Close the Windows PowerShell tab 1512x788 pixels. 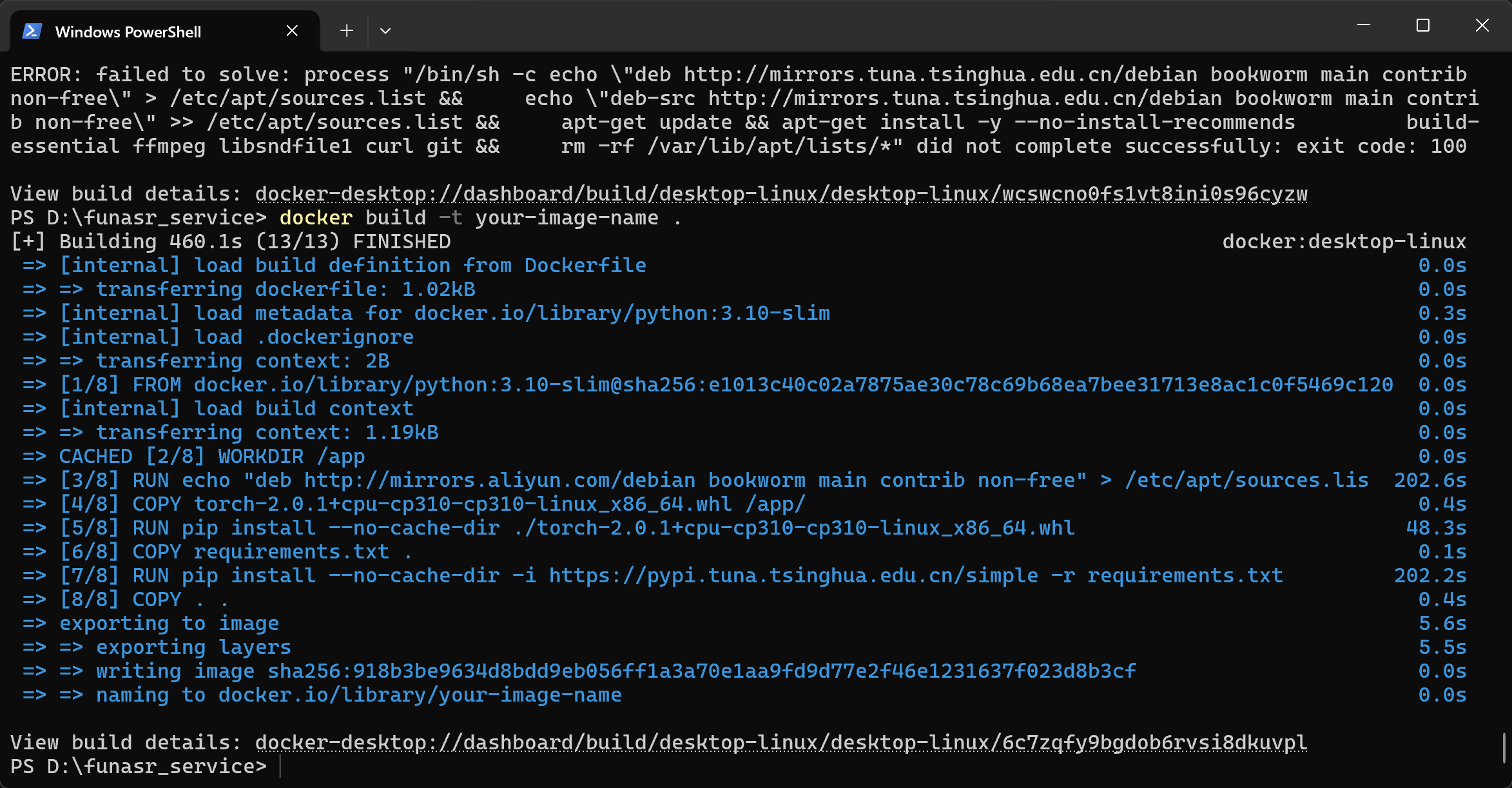pos(292,30)
